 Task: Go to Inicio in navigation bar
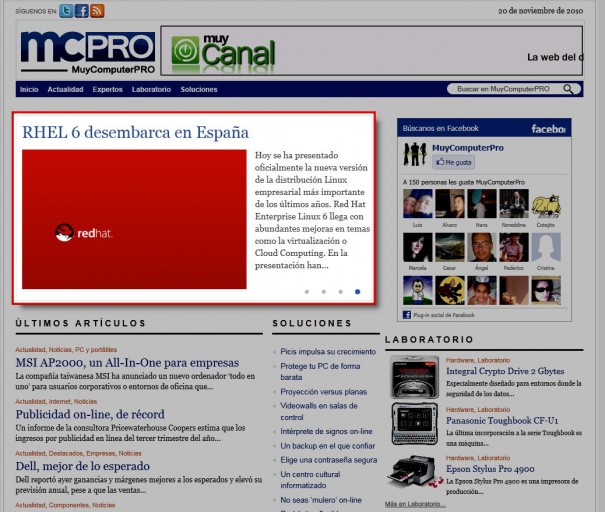click(29, 89)
